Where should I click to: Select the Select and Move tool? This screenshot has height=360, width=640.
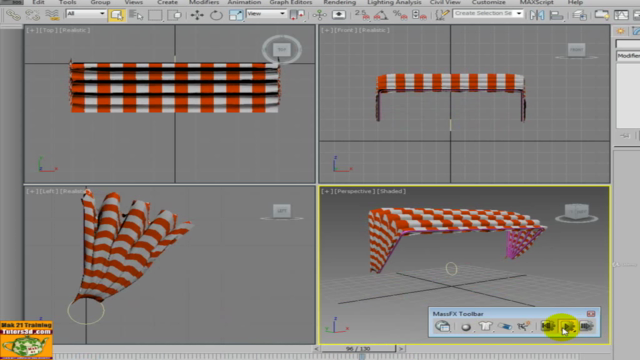coord(197,16)
